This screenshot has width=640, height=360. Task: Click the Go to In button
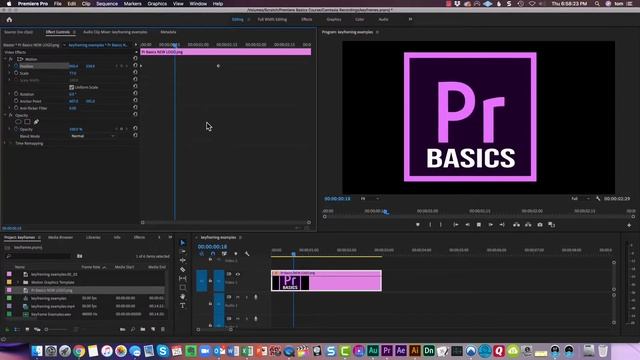click(x=456, y=224)
